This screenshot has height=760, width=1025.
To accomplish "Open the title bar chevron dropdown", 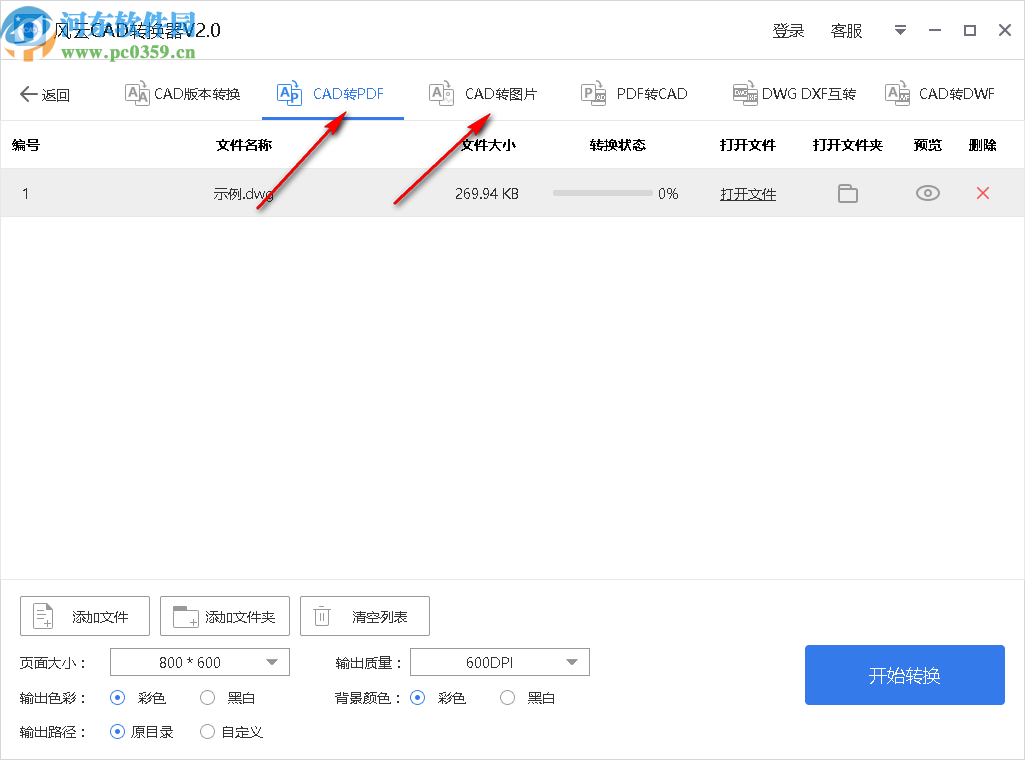I will coord(899,30).
